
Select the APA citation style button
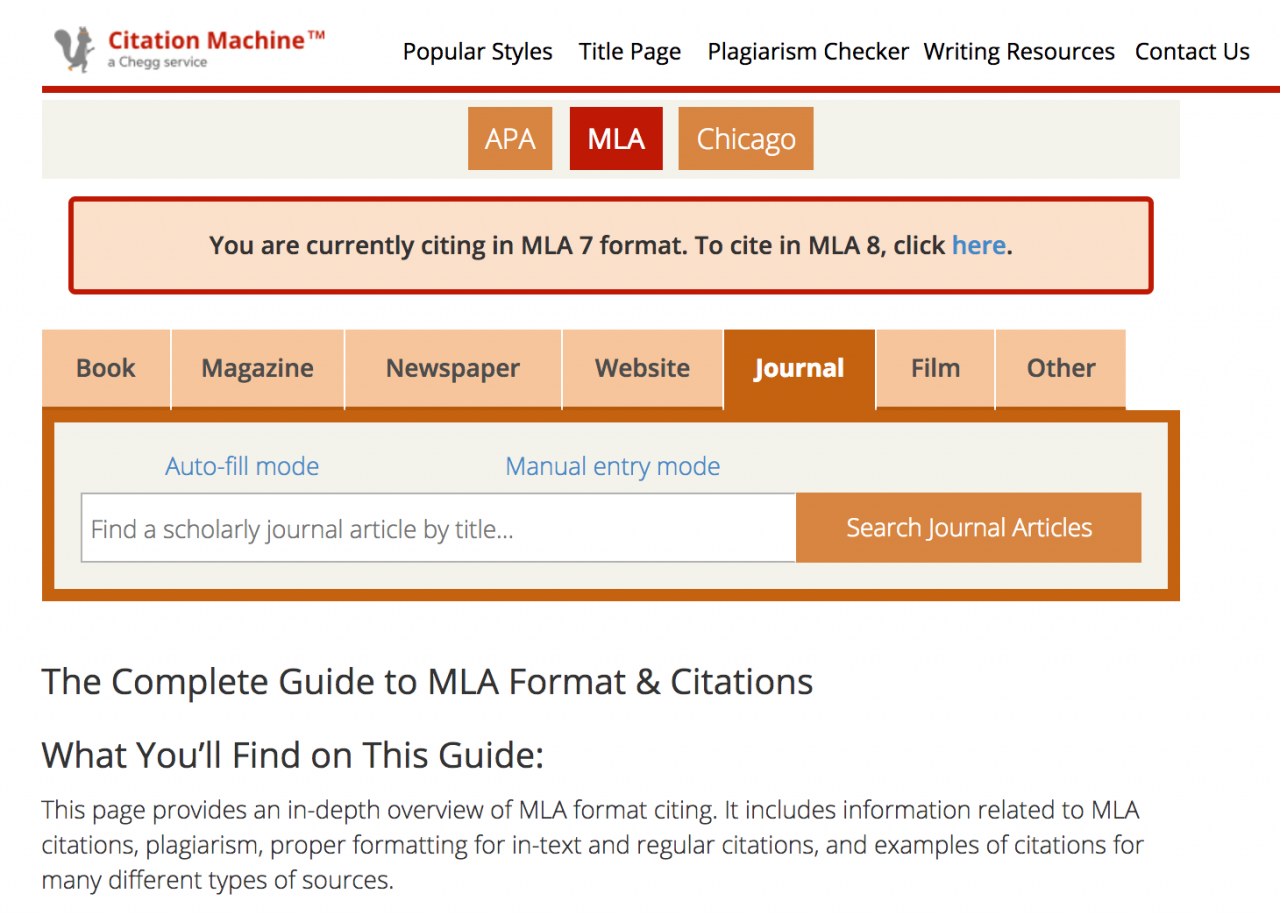510,138
